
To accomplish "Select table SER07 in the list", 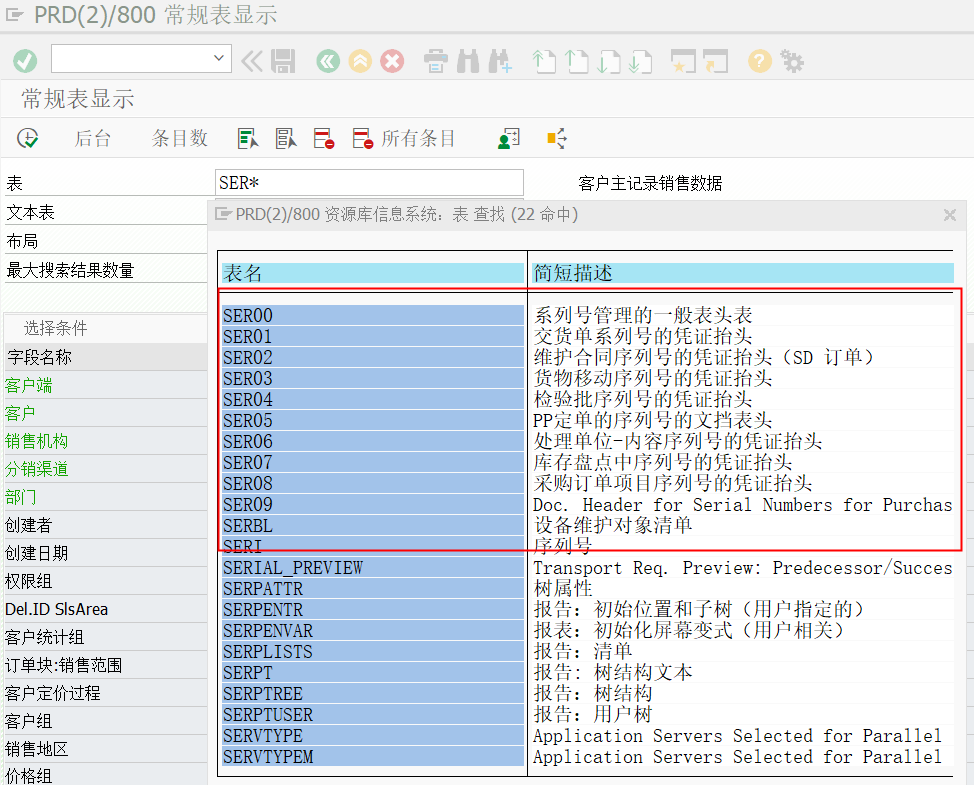I will point(373,463).
